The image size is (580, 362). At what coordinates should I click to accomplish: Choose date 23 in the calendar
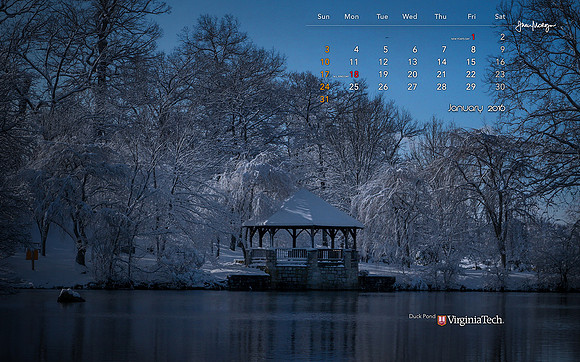[500, 74]
